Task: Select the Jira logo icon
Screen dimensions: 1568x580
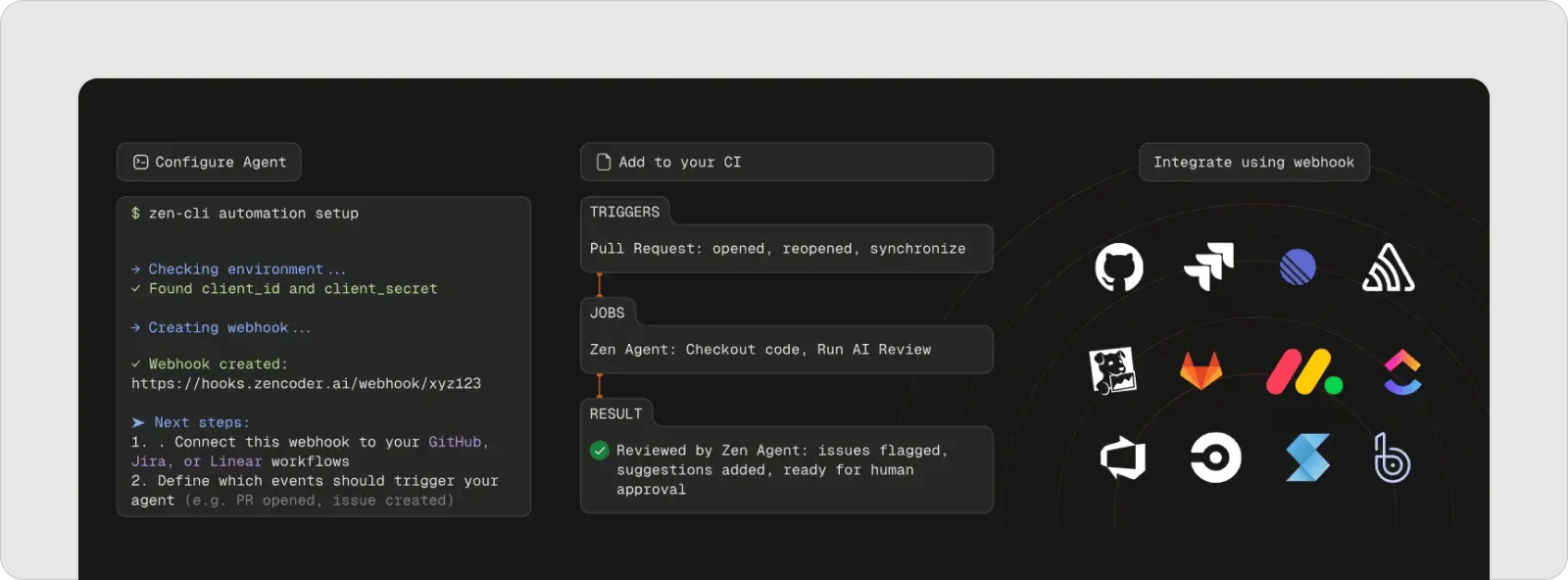Action: tap(1208, 266)
